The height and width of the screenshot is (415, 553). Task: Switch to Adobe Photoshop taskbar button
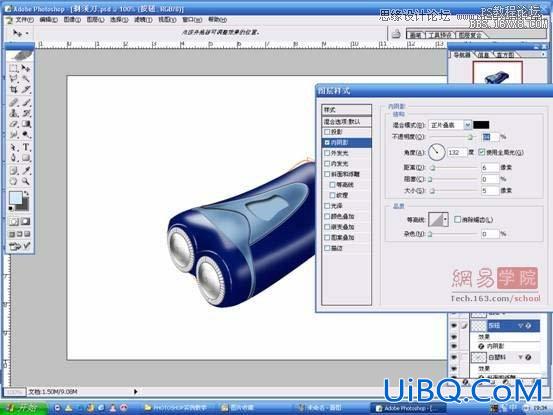(408, 408)
